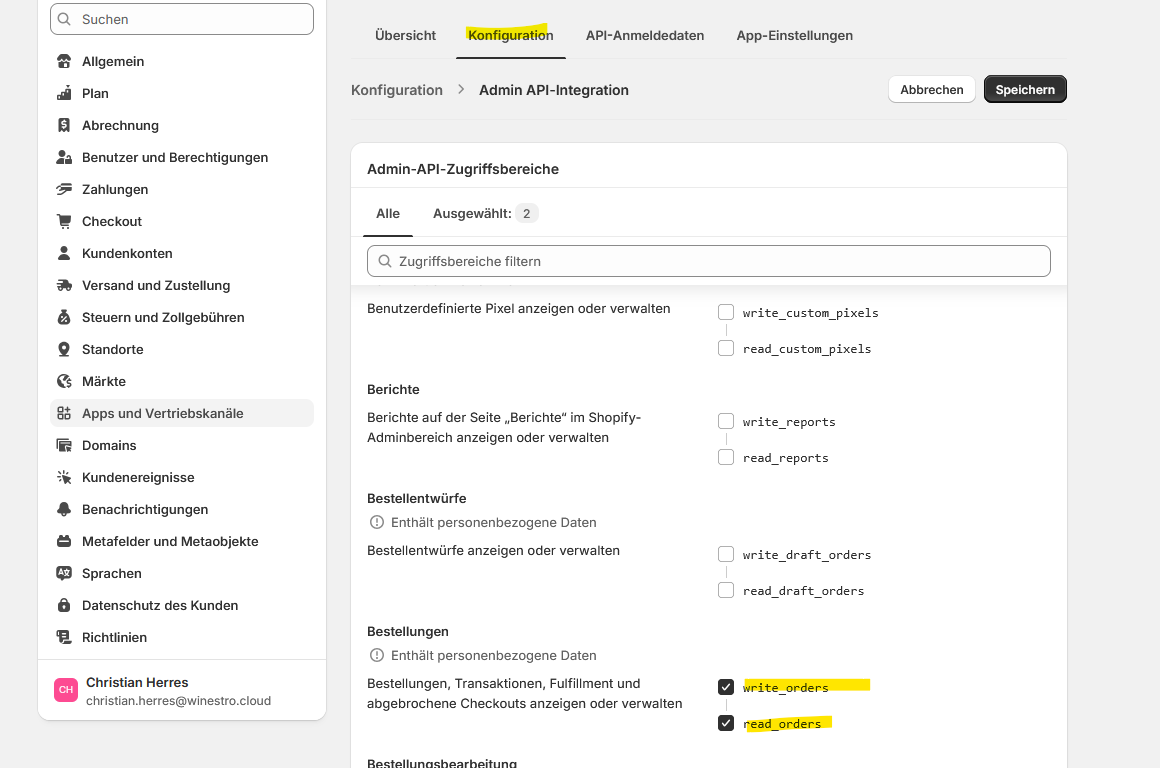The width and height of the screenshot is (1160, 768).
Task: Tick the write_custom_pixels checkbox
Action: pos(726,312)
